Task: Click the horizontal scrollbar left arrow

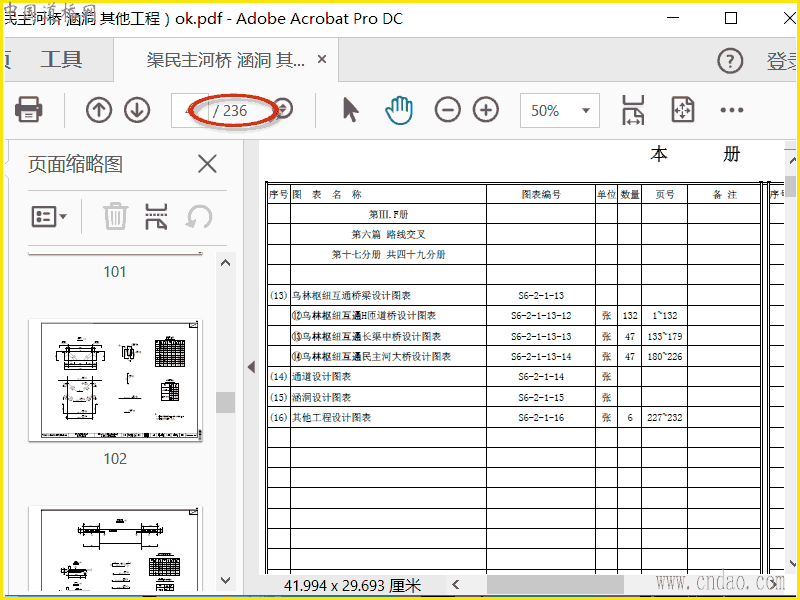Action: (456, 584)
